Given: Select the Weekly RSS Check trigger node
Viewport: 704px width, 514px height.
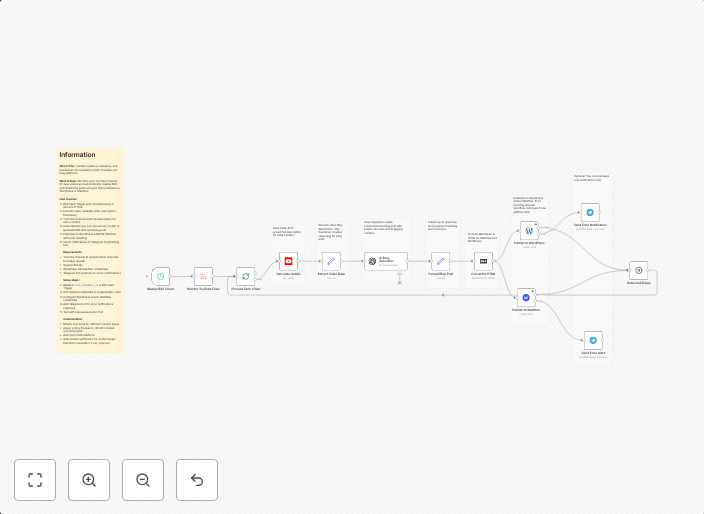Looking at the screenshot, I should pyautogui.click(x=160, y=276).
